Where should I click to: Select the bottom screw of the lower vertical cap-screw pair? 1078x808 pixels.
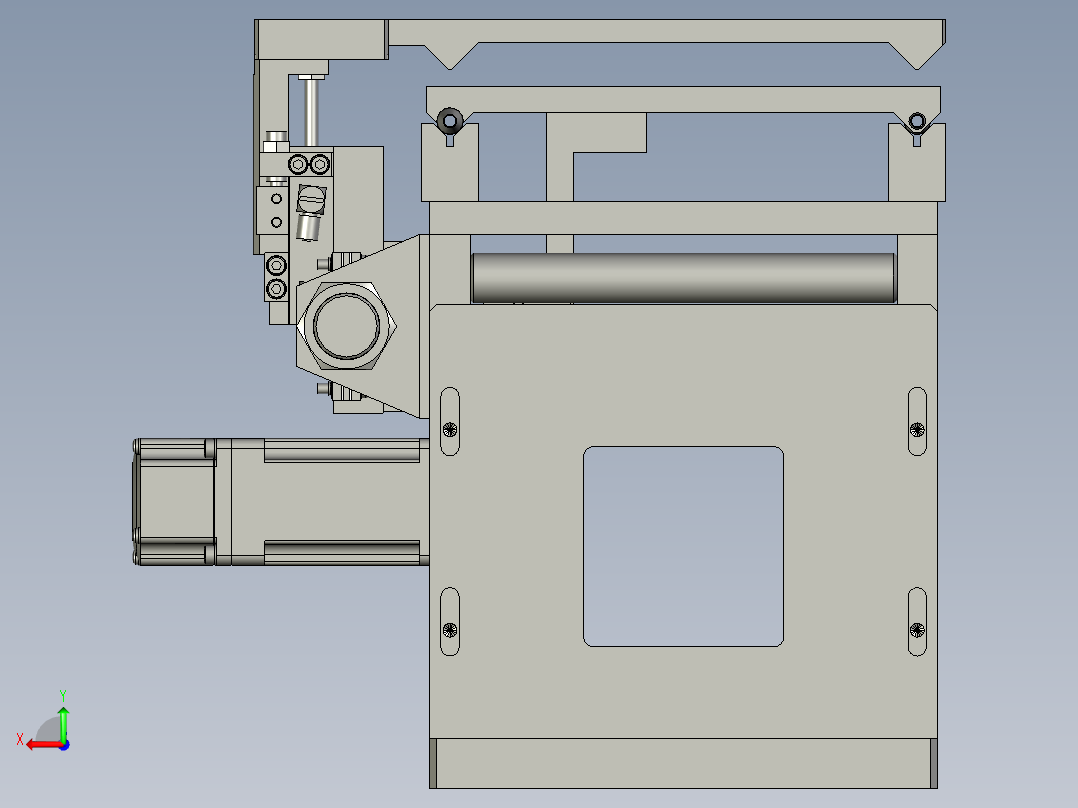click(276, 289)
